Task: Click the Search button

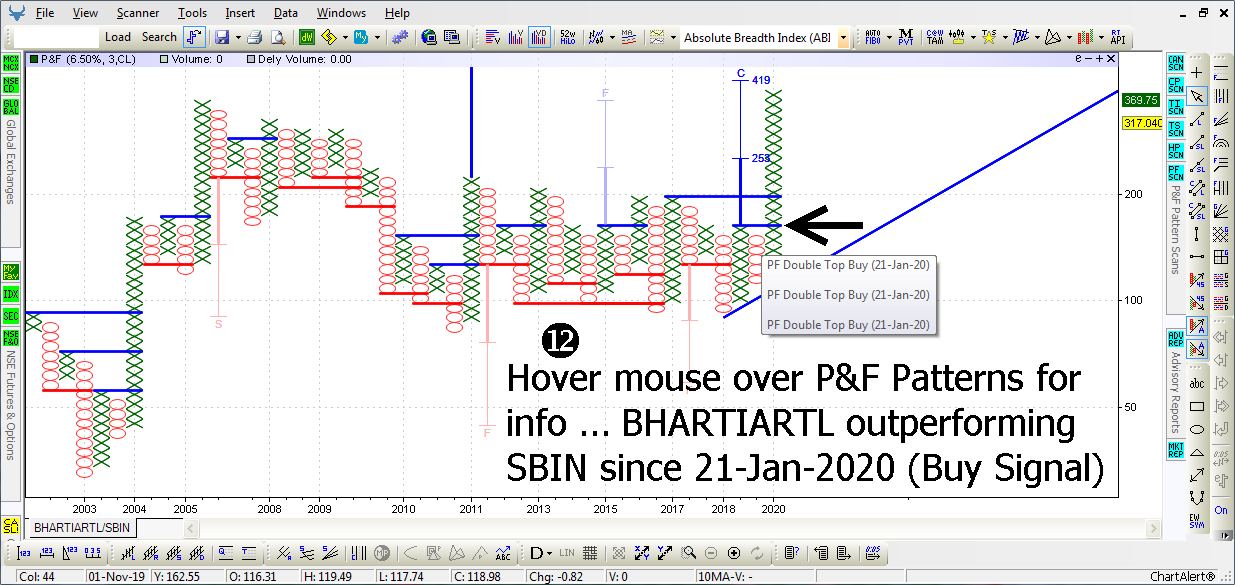Action: pyautogui.click(x=159, y=37)
